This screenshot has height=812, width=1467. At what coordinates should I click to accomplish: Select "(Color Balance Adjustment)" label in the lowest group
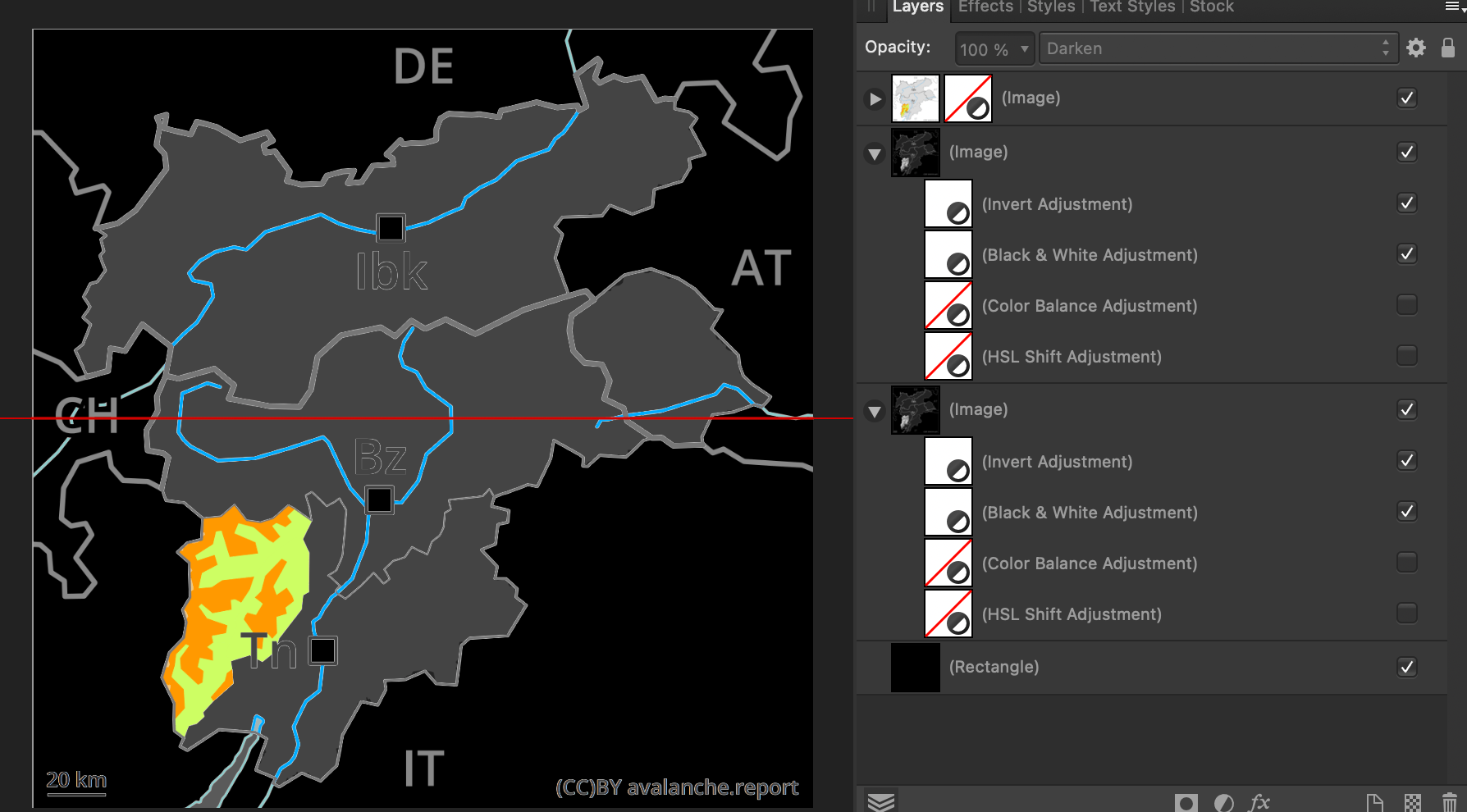coord(1090,563)
